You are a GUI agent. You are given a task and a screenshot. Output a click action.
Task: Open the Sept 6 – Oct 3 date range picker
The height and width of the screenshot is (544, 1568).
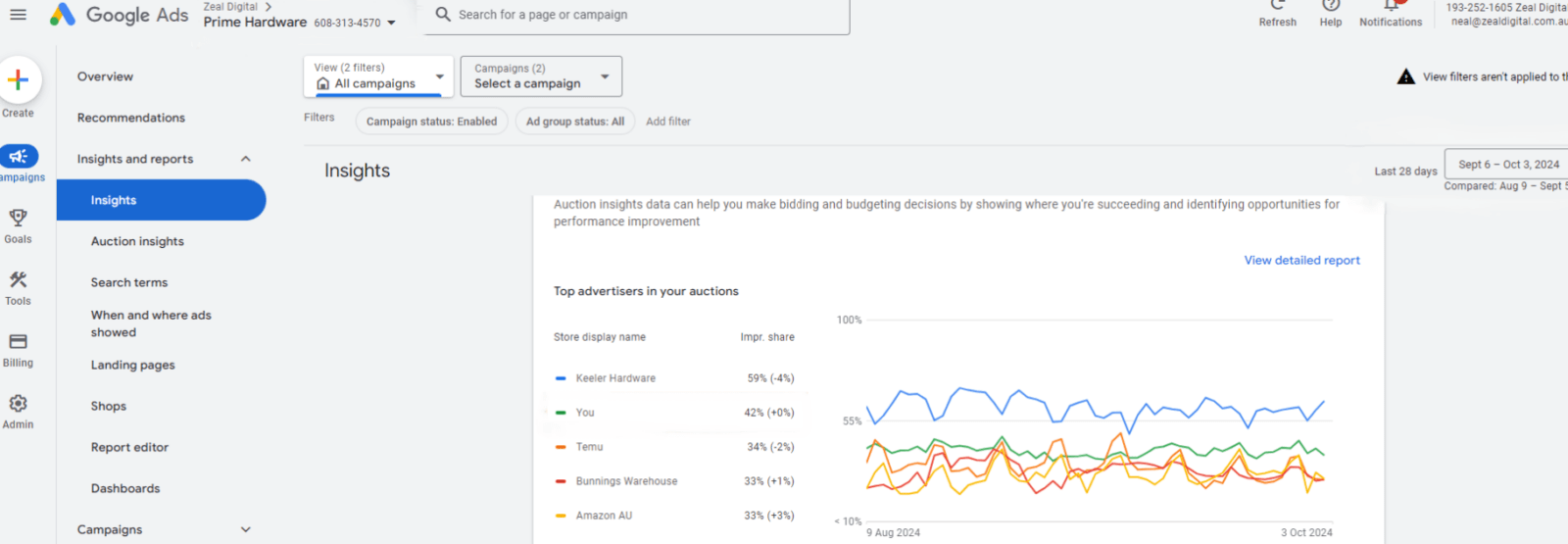[1507, 164]
